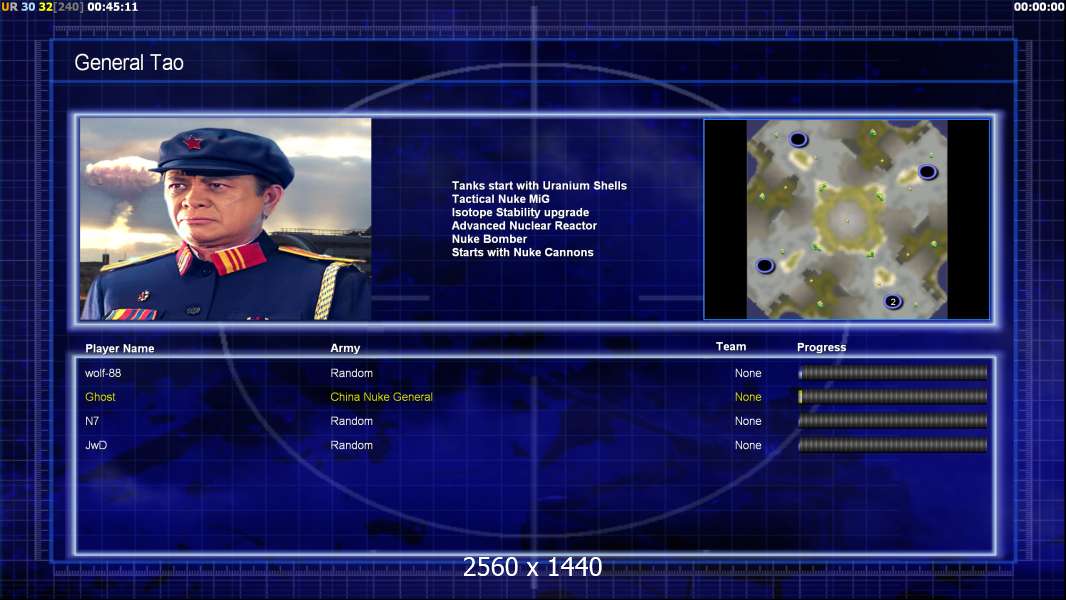Click General Tao's portrait image
The height and width of the screenshot is (600, 1066).
[x=226, y=219]
